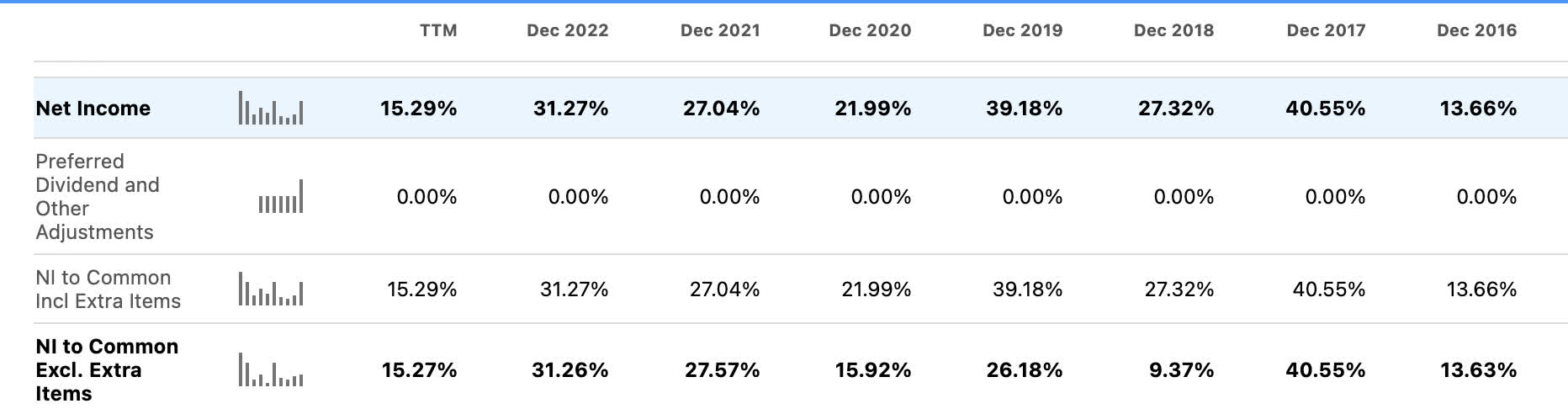Select the Dec 2016 column header
Image resolution: width=1568 pixels, height=409 pixels.
pos(1476,31)
